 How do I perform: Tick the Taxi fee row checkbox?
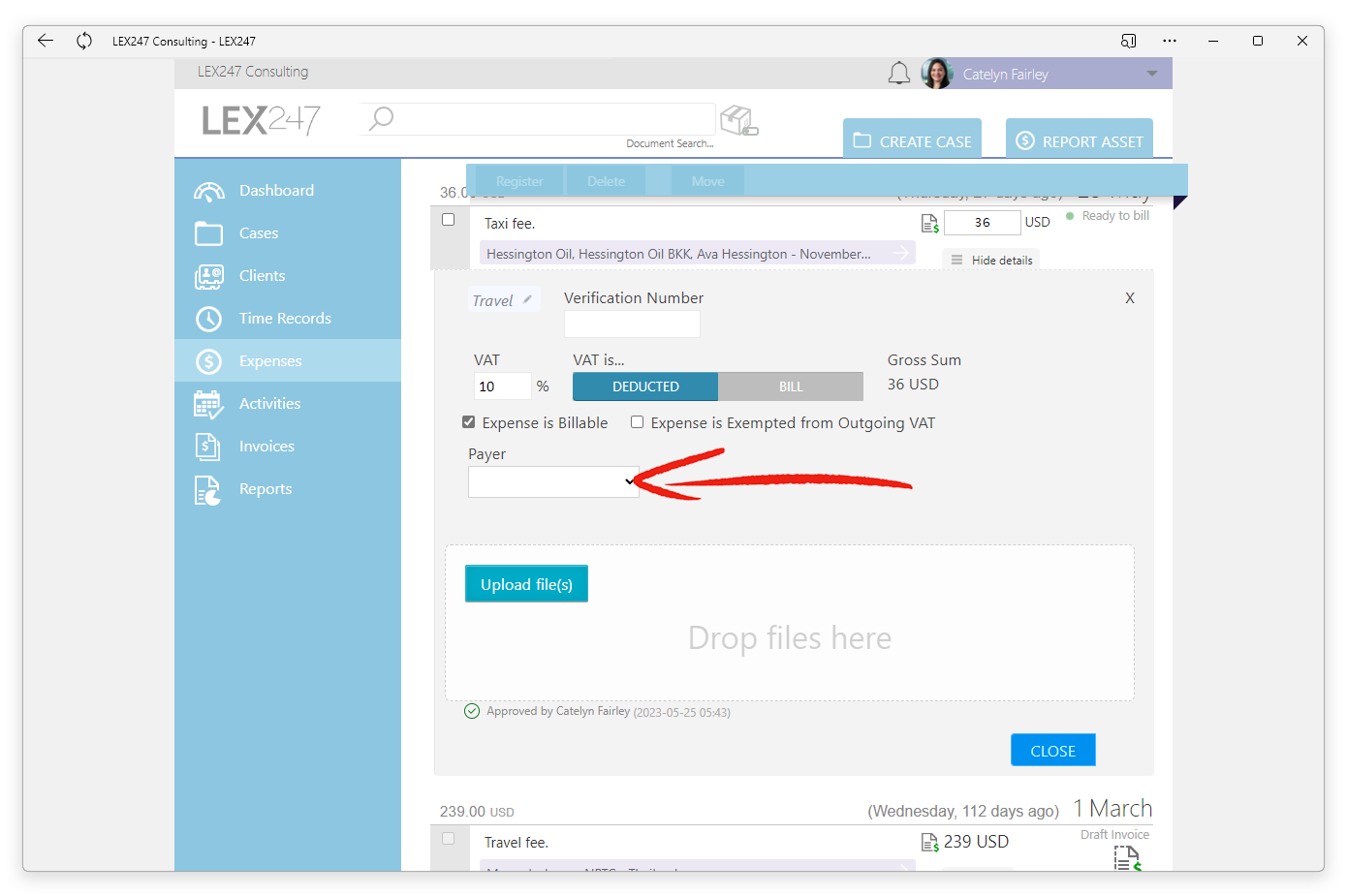[448, 220]
